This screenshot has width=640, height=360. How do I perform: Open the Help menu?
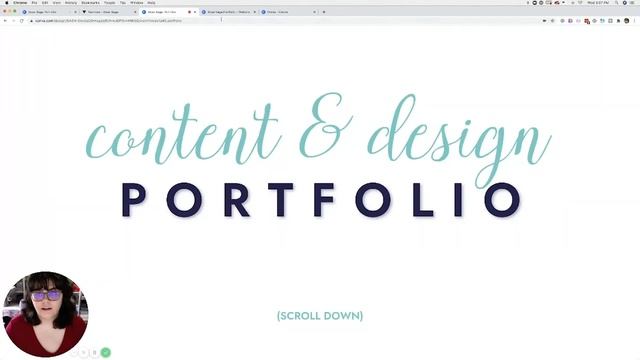click(x=151, y=2)
